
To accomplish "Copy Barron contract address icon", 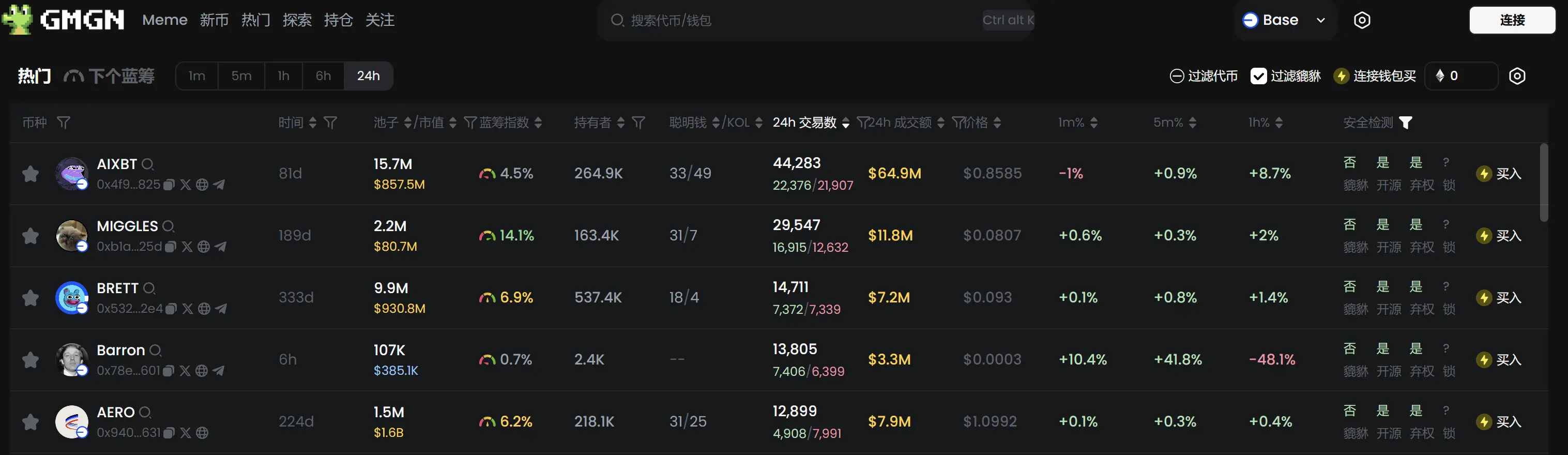I will (169, 371).
